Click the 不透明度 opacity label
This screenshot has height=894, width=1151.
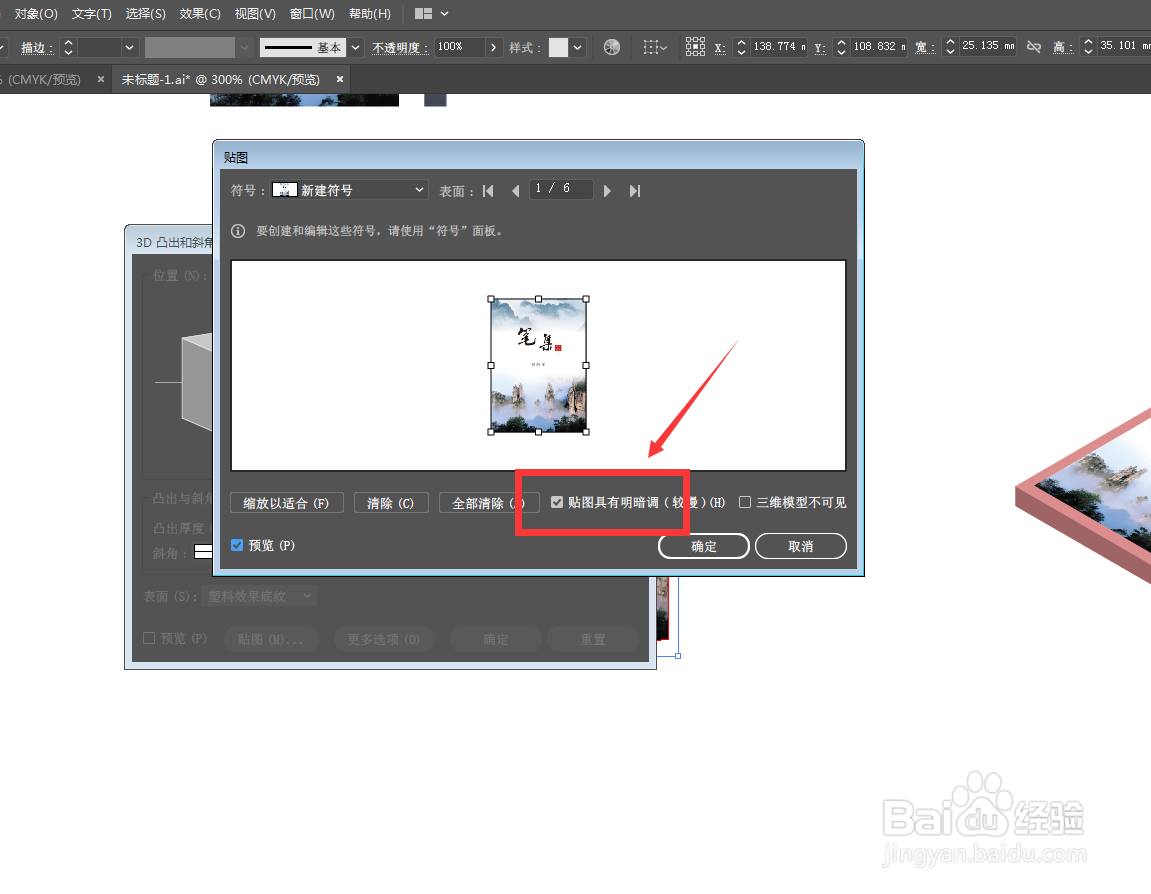(x=399, y=48)
